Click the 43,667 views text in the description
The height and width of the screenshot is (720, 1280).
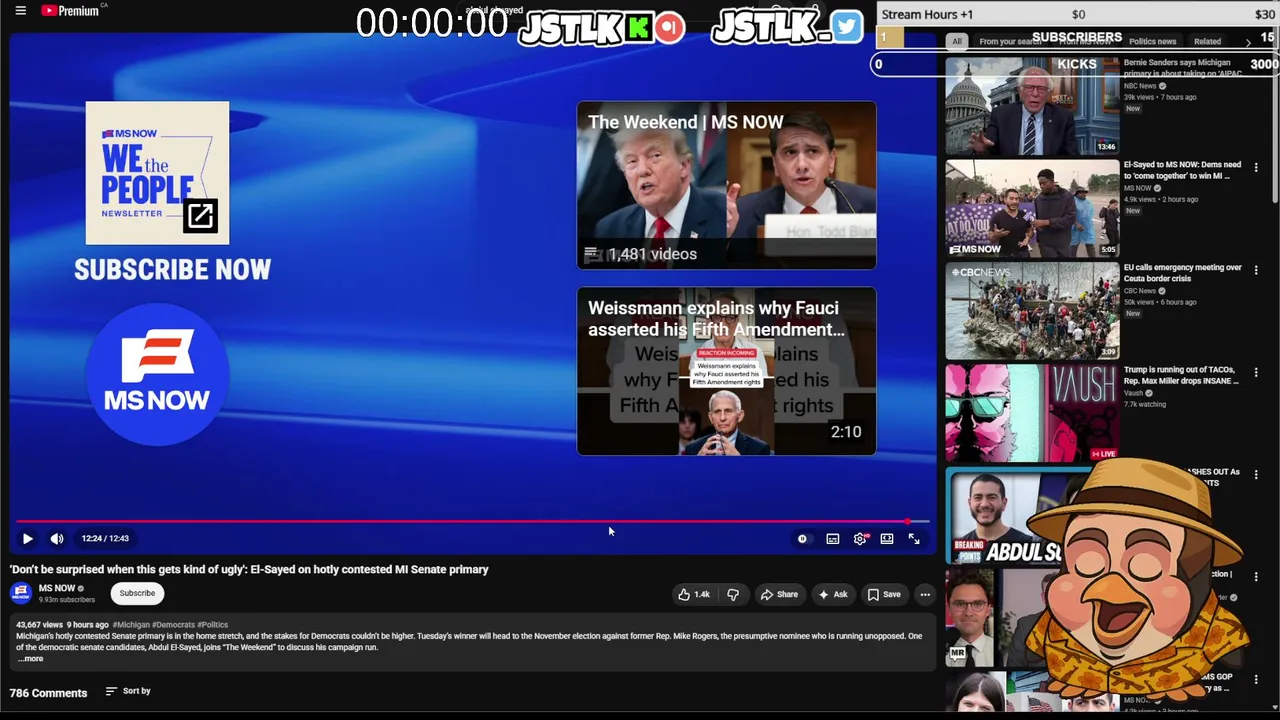39,625
